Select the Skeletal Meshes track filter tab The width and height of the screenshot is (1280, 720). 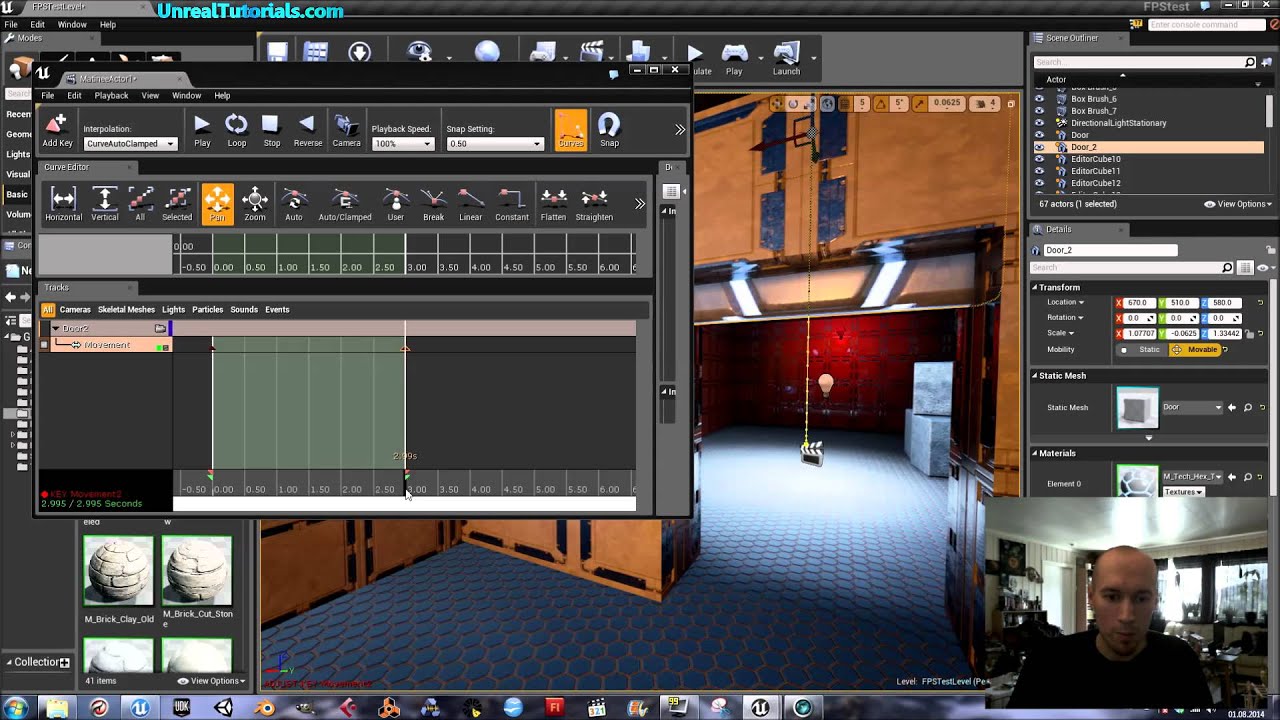(x=126, y=310)
